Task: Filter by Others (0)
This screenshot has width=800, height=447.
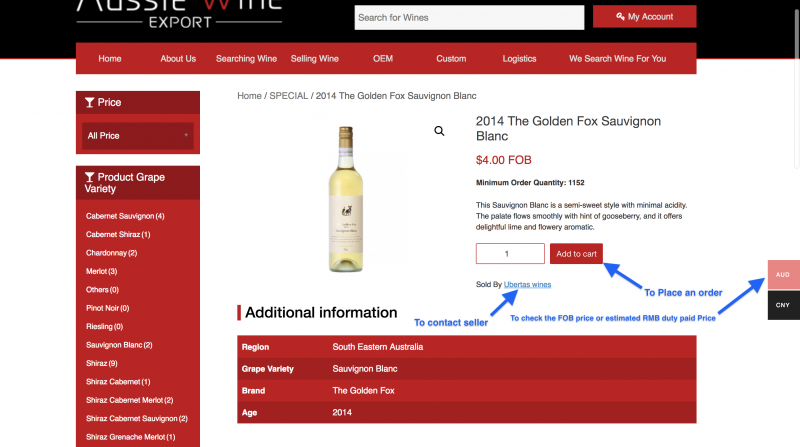Action: coord(102,290)
